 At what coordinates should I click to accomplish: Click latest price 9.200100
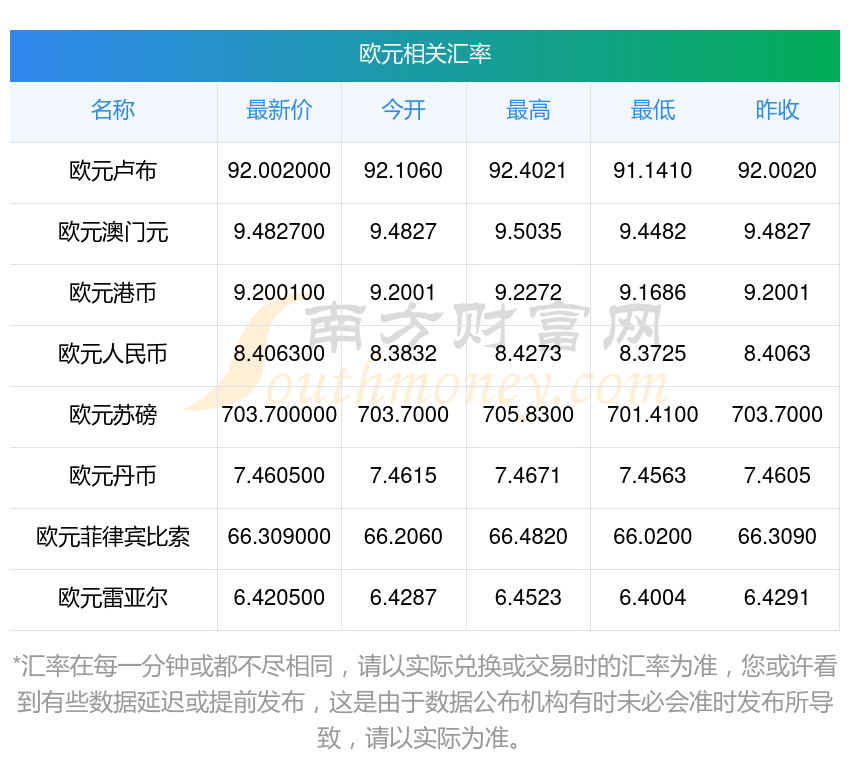point(279,293)
